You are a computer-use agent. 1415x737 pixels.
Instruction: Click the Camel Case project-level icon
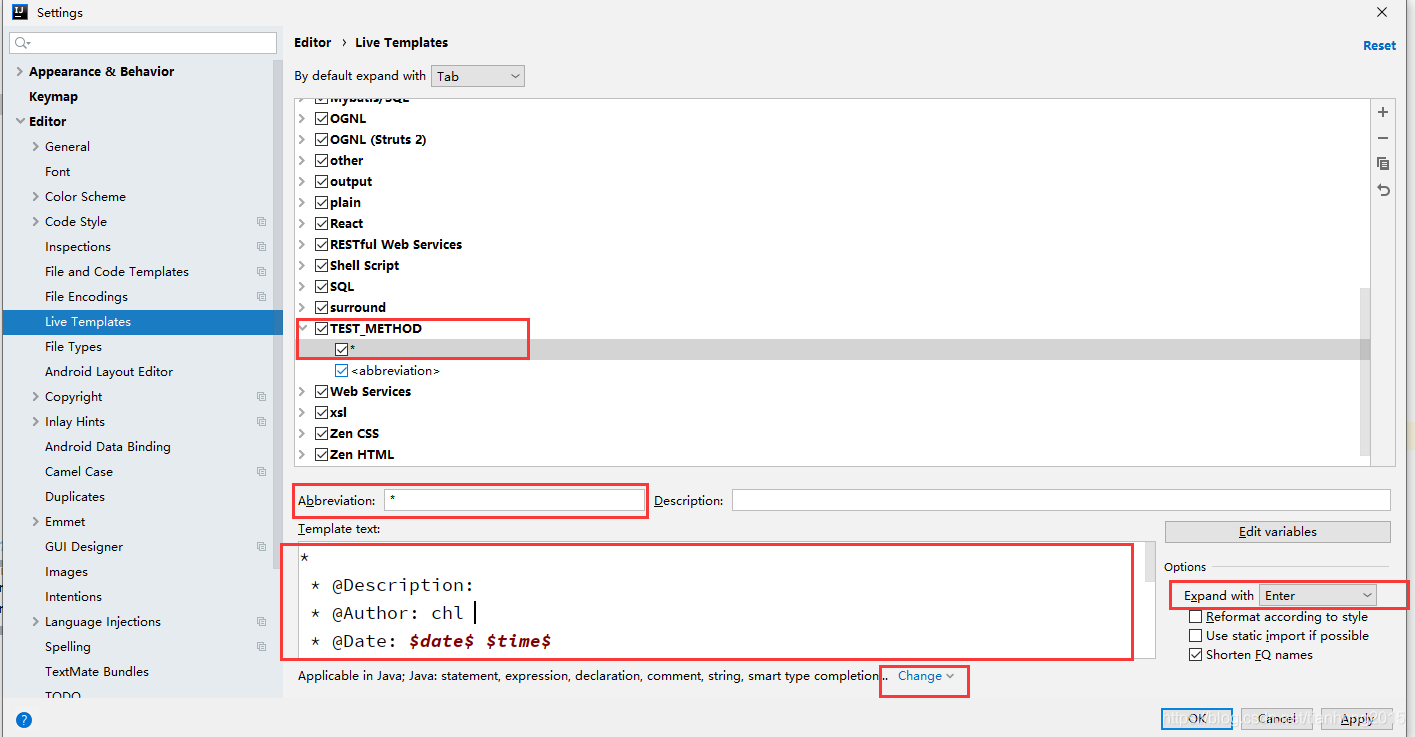pyautogui.click(x=261, y=472)
